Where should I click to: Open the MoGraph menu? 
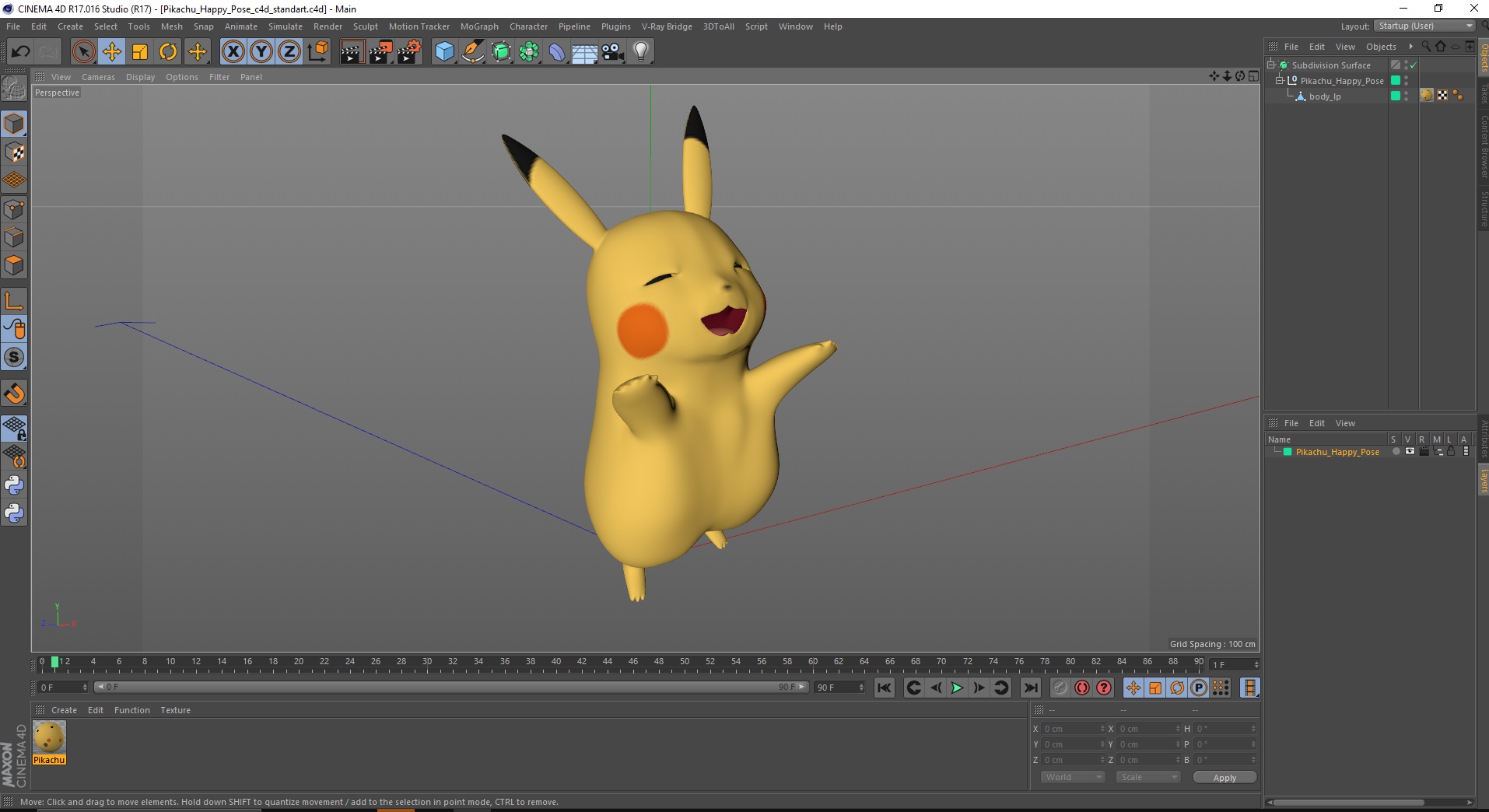point(479,26)
